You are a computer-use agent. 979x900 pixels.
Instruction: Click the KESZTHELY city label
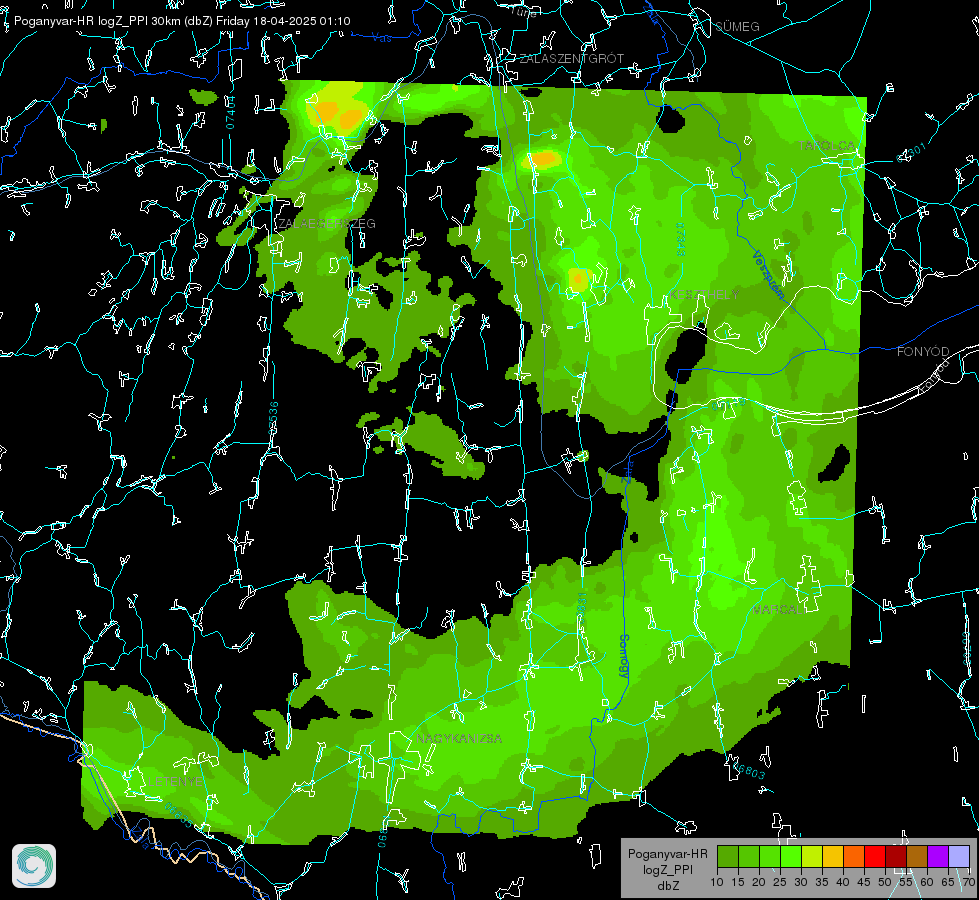704,294
